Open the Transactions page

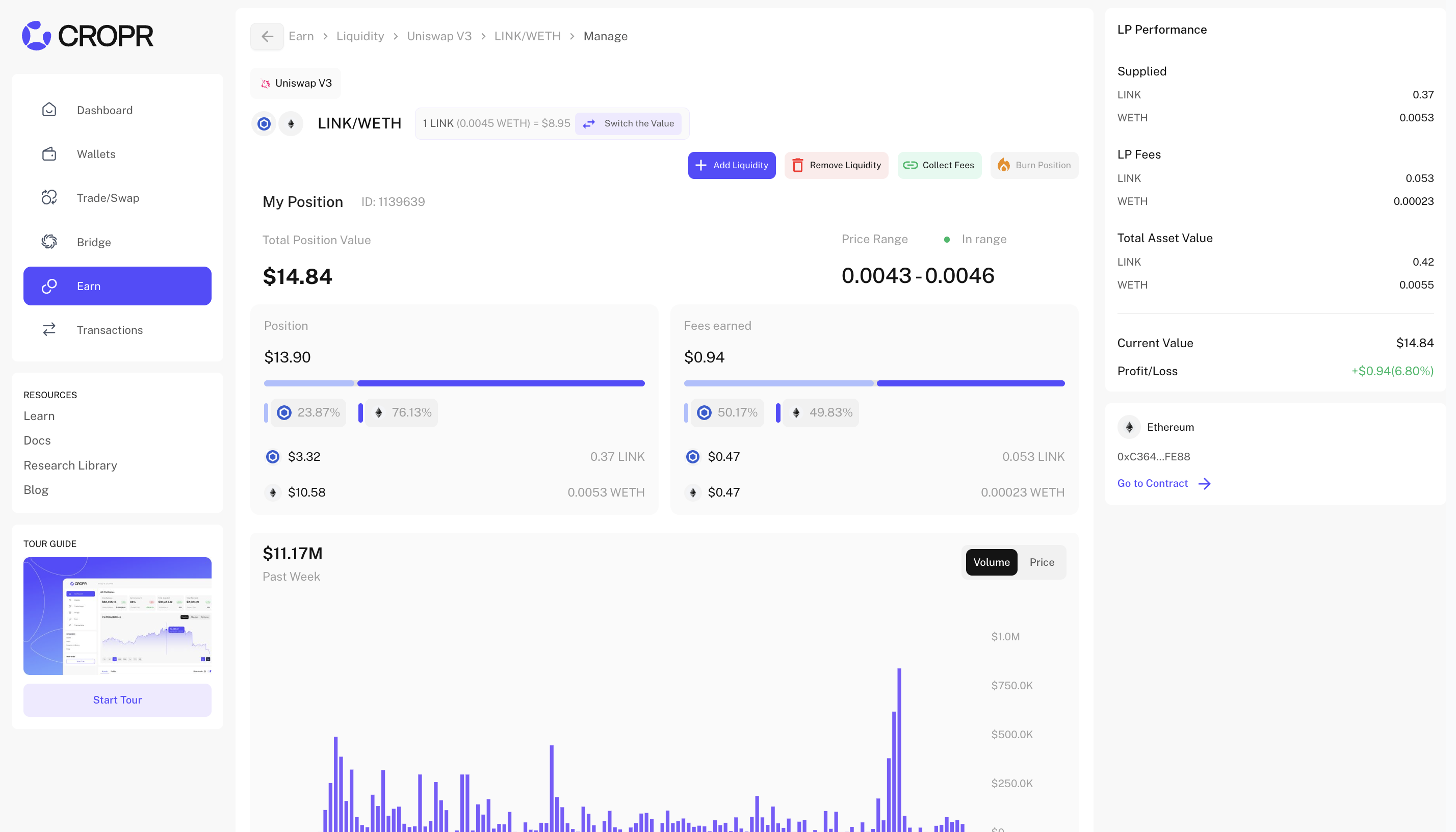[117, 330]
